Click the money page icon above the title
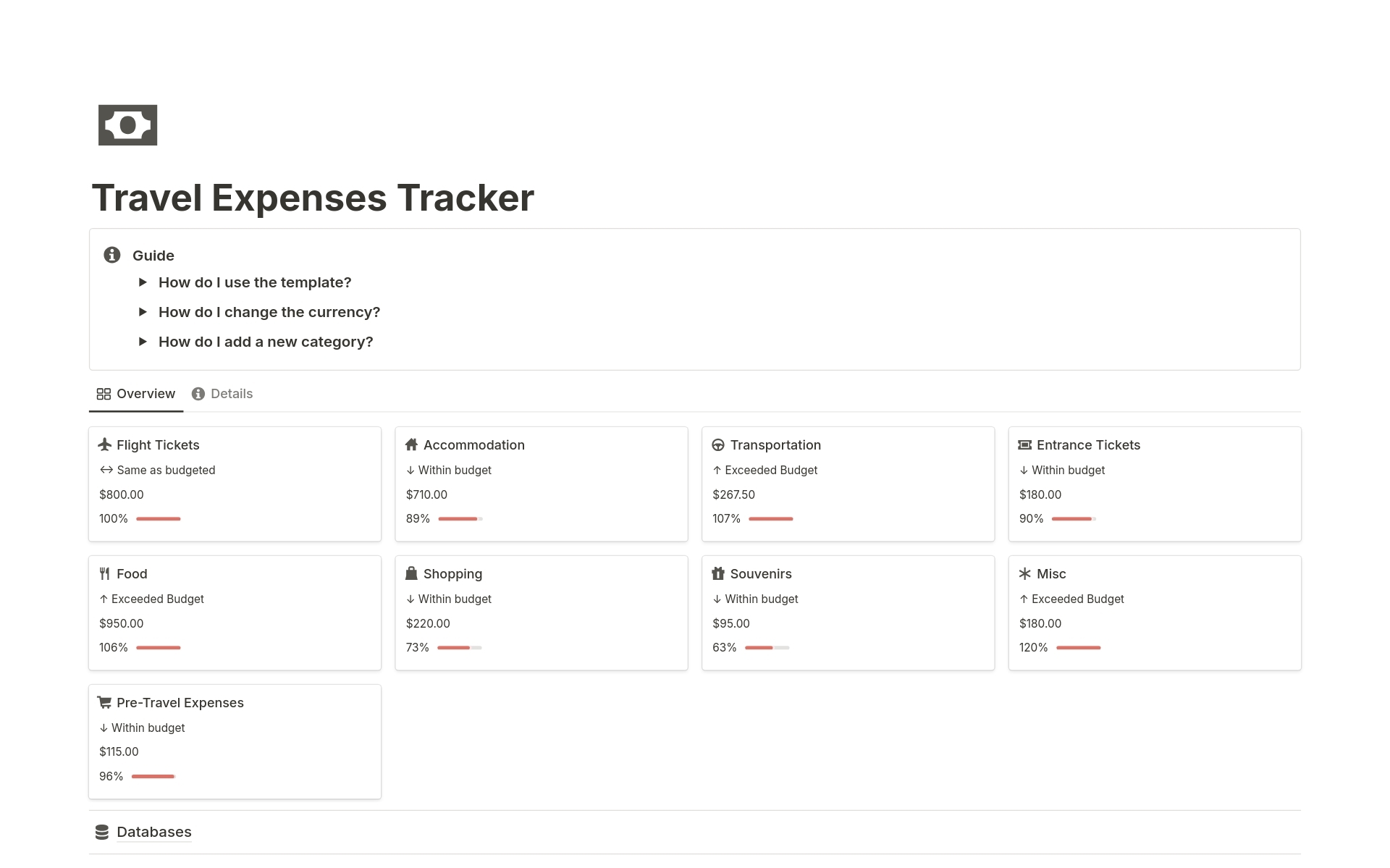This screenshot has height=868, width=1390. tap(128, 125)
